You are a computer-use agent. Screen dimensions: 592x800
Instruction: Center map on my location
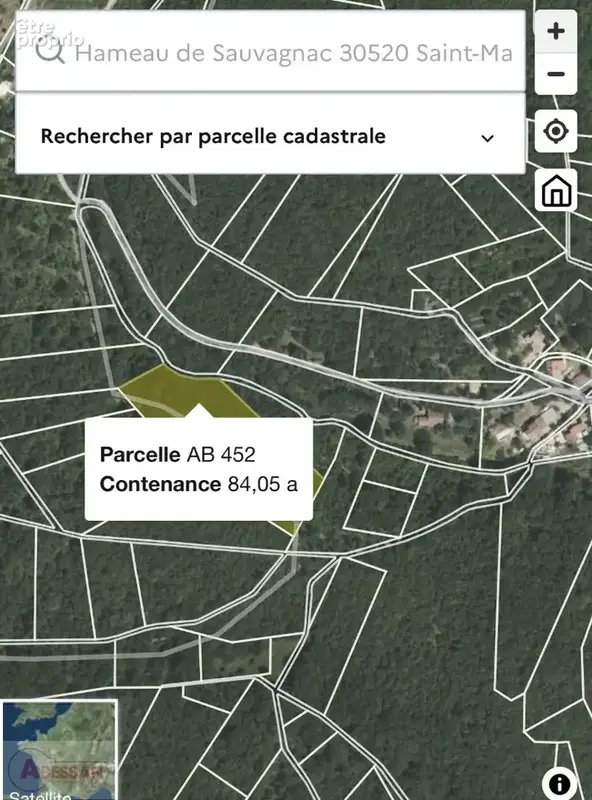click(556, 131)
